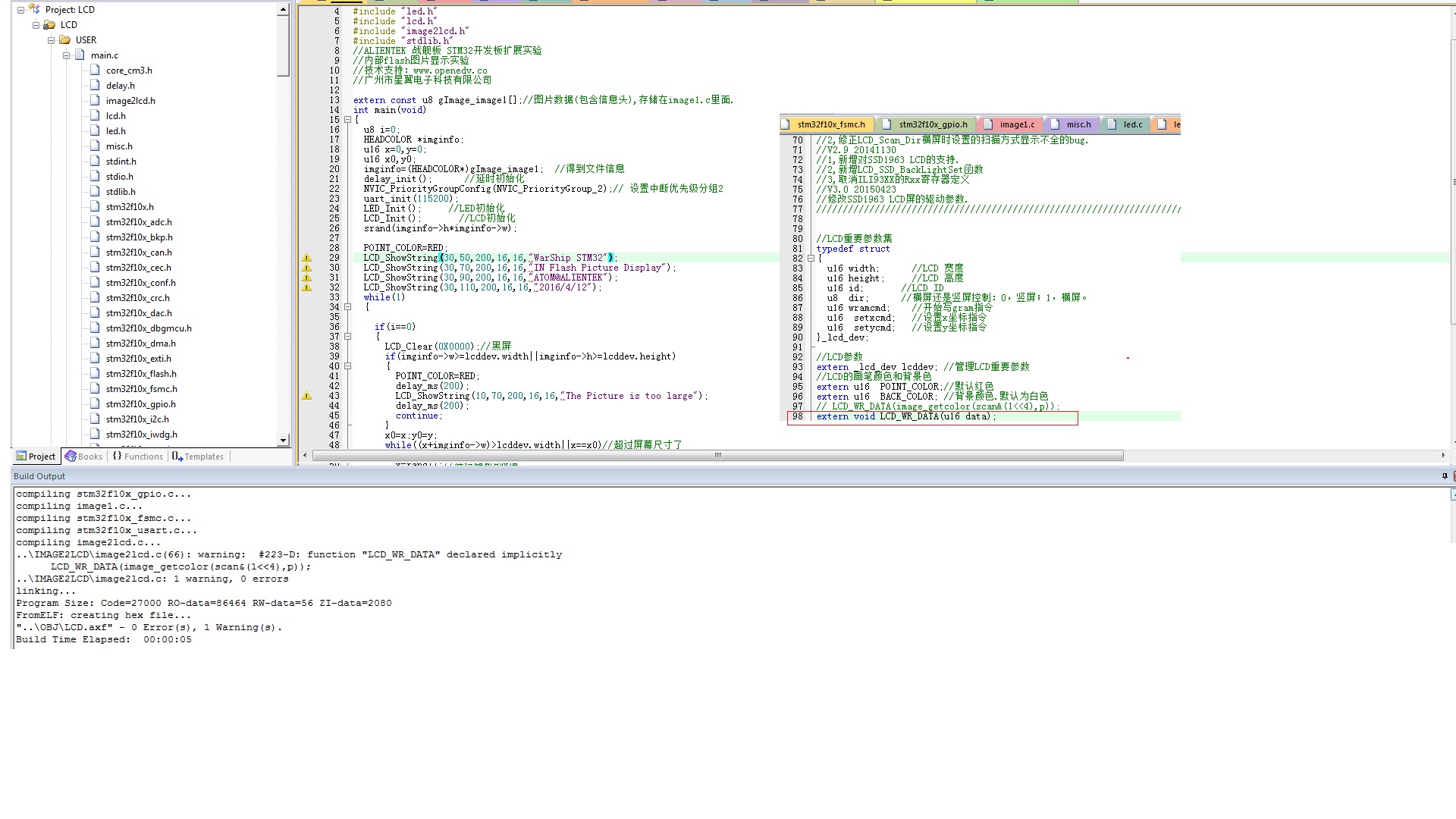Open the stm32f10x_gpio.h editor tab

click(933, 124)
